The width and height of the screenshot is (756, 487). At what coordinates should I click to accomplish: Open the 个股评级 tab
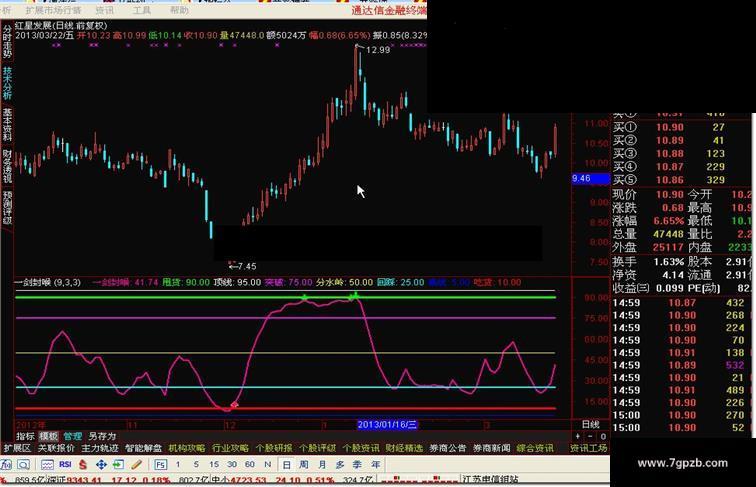pyautogui.click(x=317, y=448)
